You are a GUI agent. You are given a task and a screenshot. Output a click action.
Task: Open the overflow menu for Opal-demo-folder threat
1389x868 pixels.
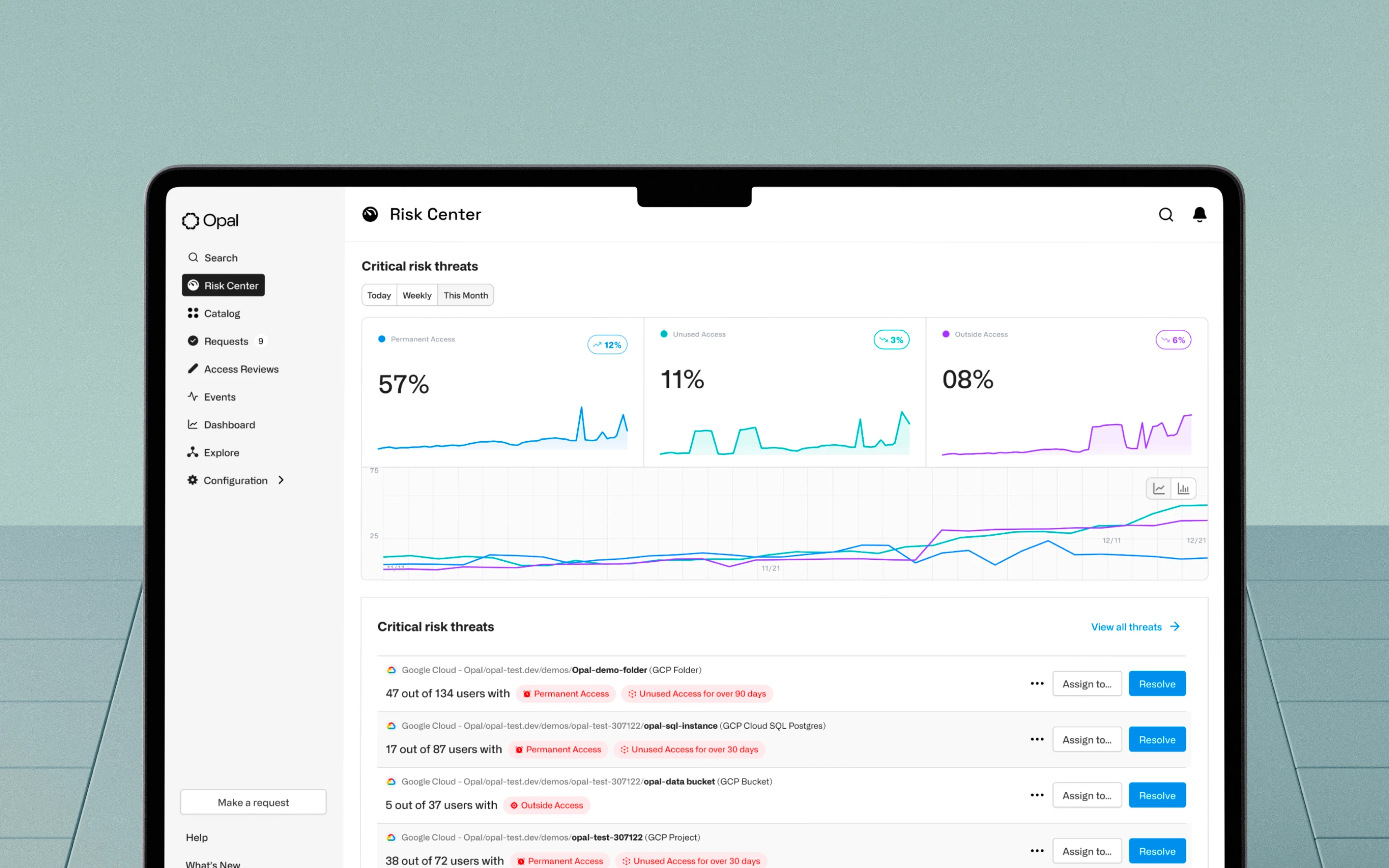click(x=1036, y=683)
